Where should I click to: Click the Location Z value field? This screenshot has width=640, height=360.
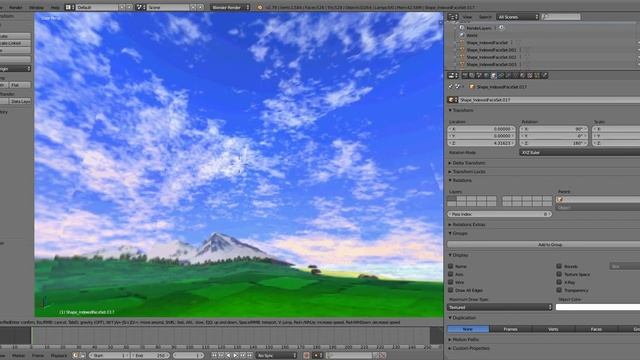tap(482, 143)
